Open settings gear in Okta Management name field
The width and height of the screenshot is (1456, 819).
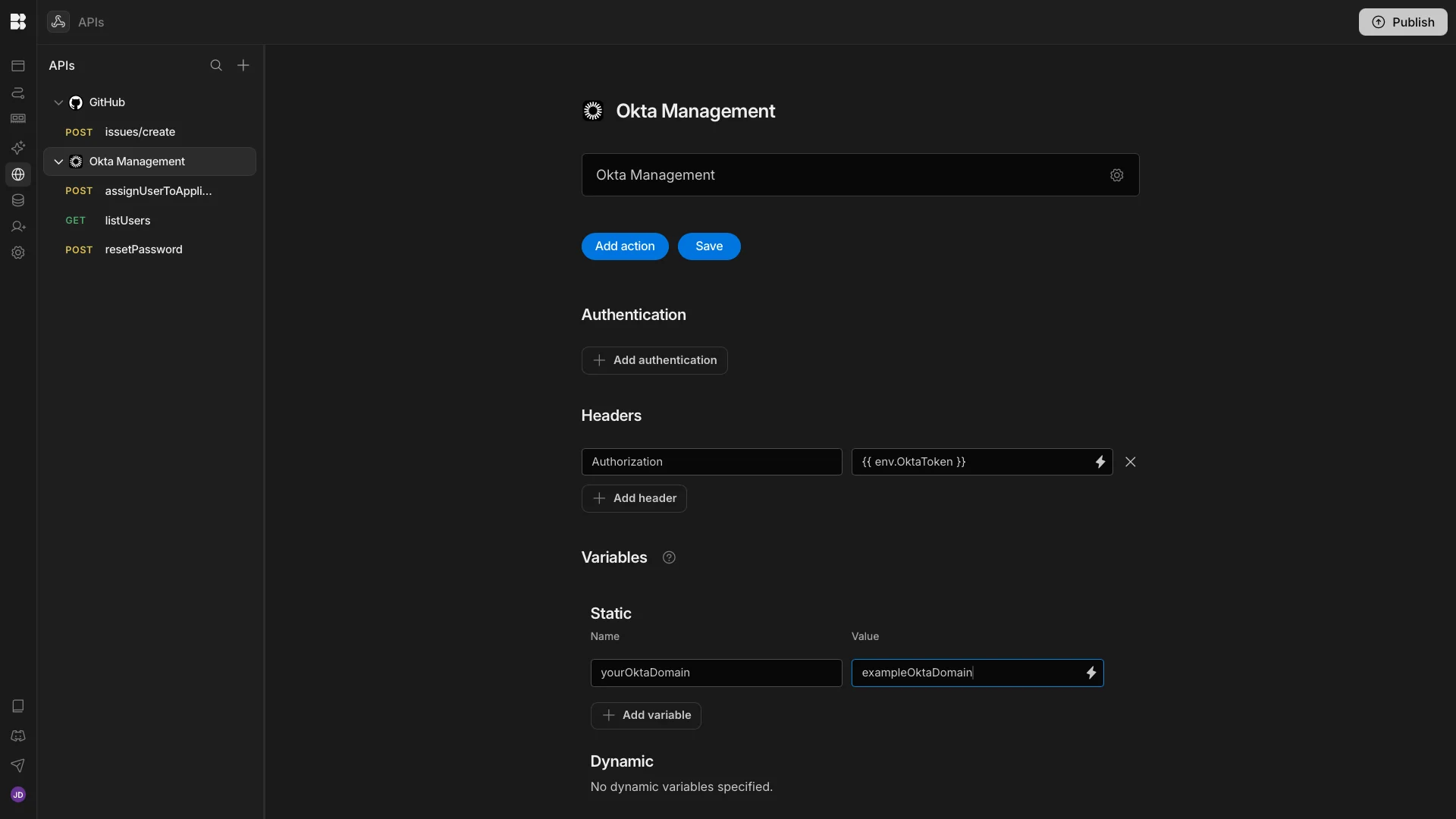pos(1116,175)
